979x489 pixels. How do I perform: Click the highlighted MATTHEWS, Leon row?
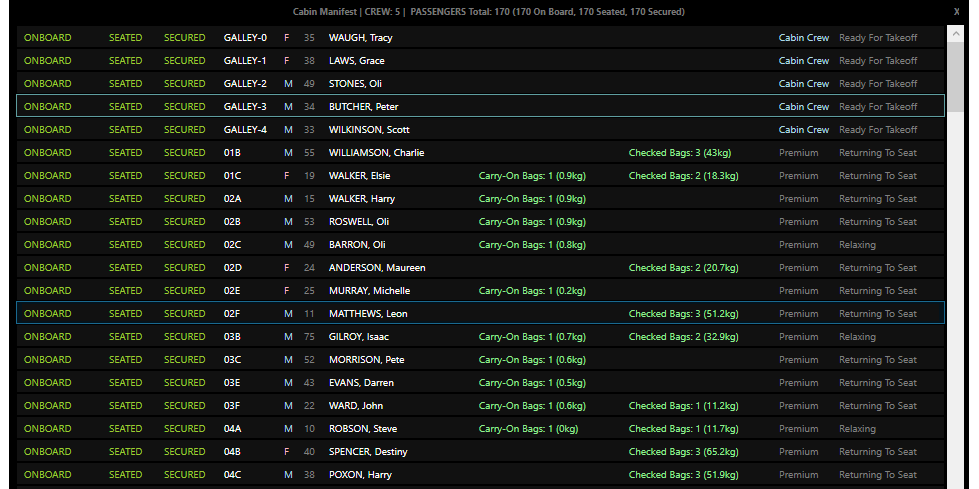480,314
